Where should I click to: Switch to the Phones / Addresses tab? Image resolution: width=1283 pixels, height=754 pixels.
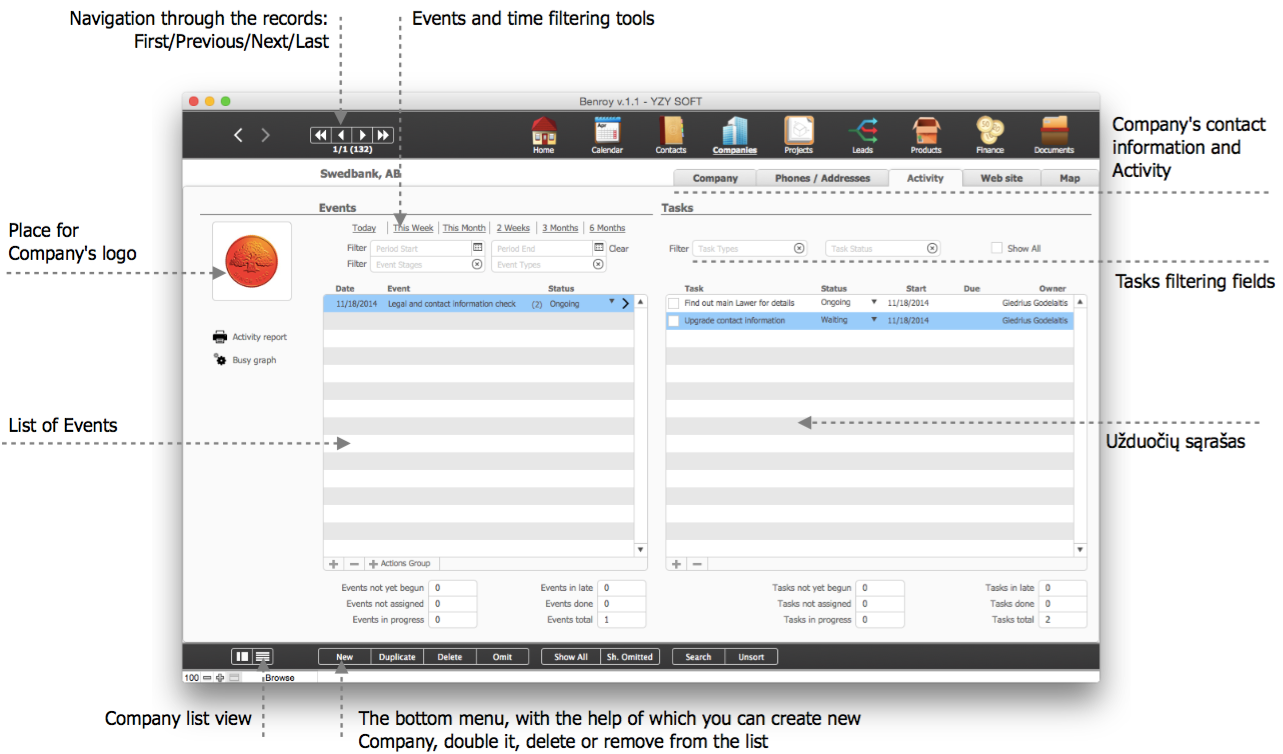822,178
